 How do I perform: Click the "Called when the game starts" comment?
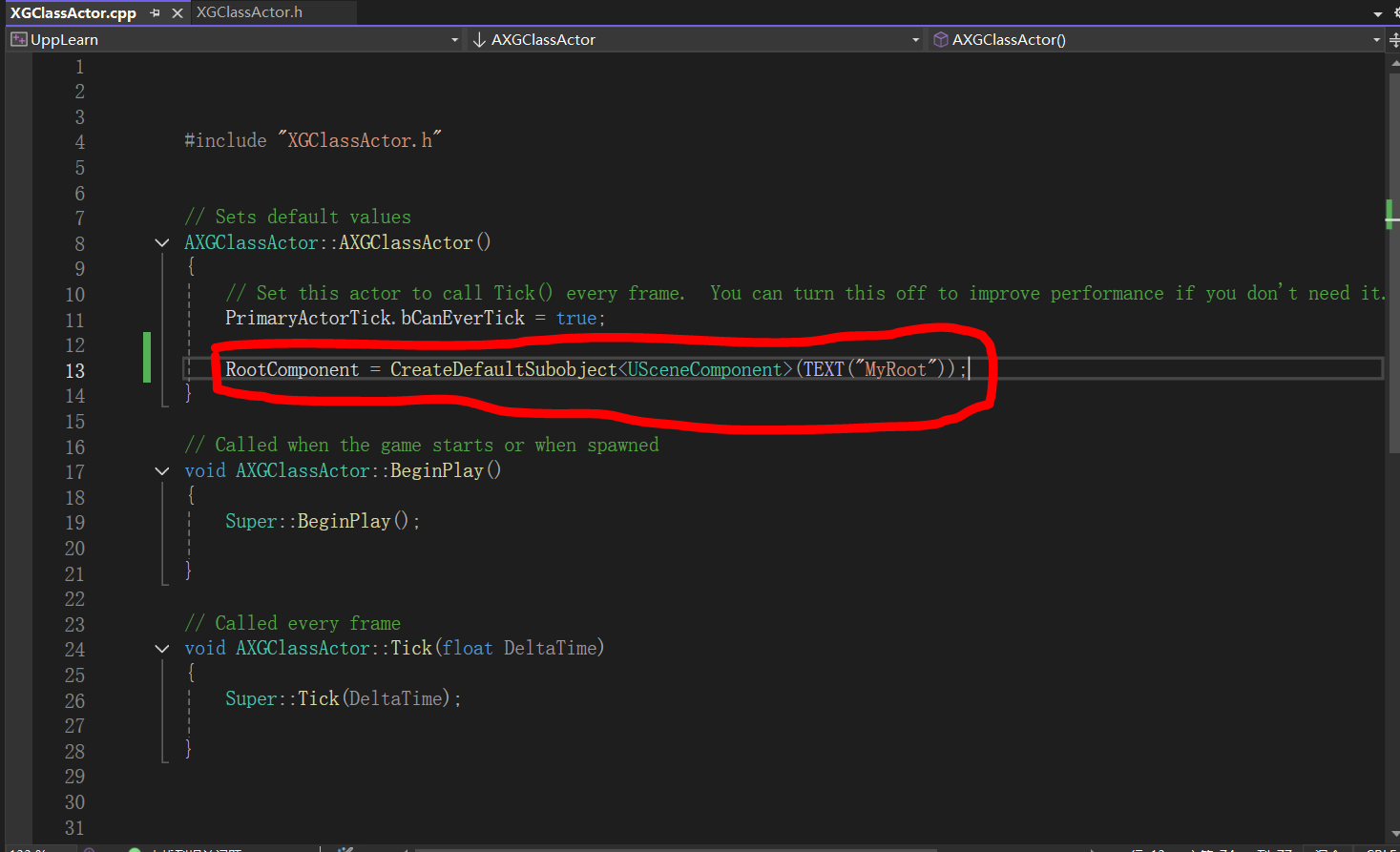pyautogui.click(x=422, y=446)
